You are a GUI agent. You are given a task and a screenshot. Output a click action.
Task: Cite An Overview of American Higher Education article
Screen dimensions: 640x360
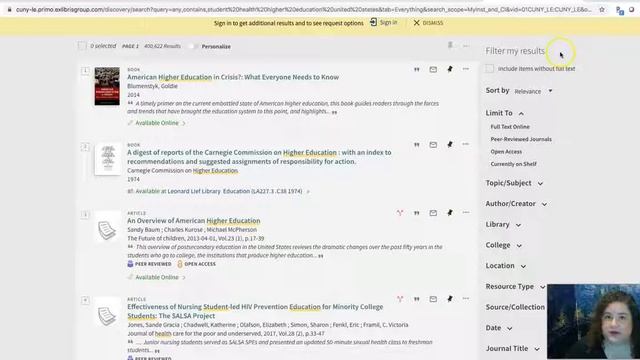click(416, 213)
